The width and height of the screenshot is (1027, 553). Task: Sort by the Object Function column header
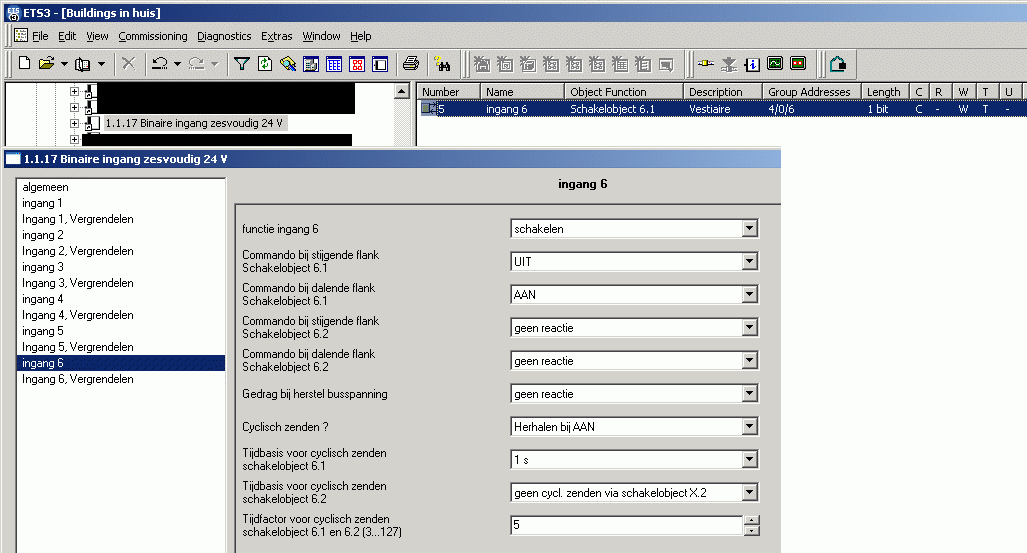pos(624,92)
